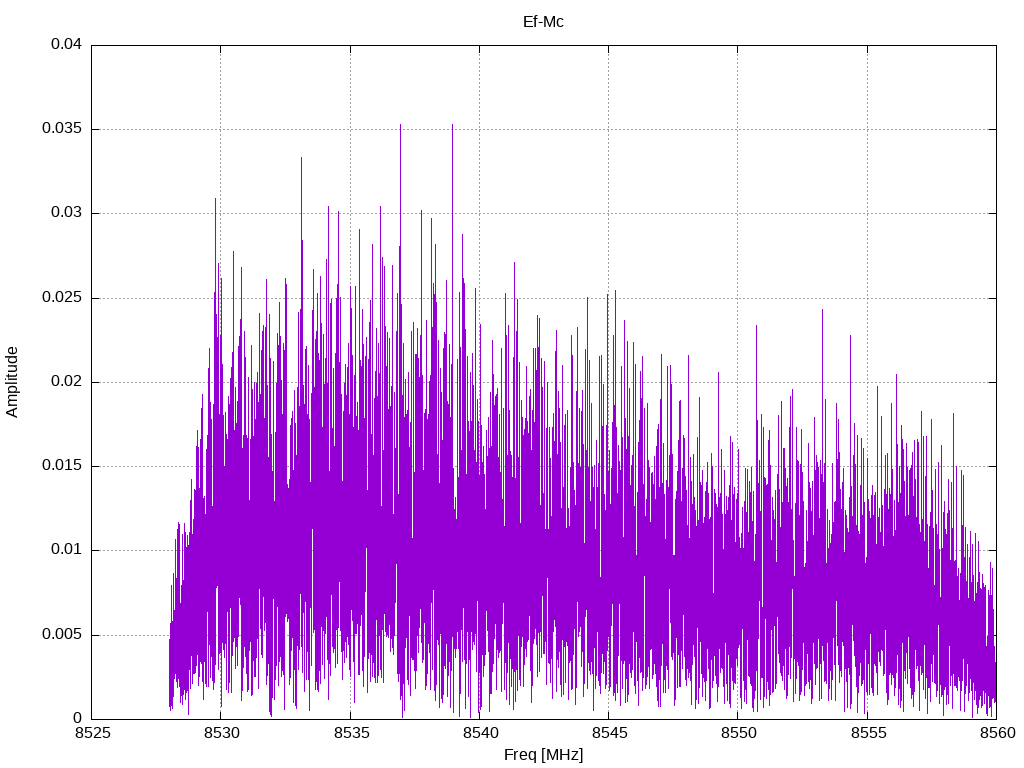
Task: Click the x-axis tick label 8550
Action: click(x=739, y=733)
